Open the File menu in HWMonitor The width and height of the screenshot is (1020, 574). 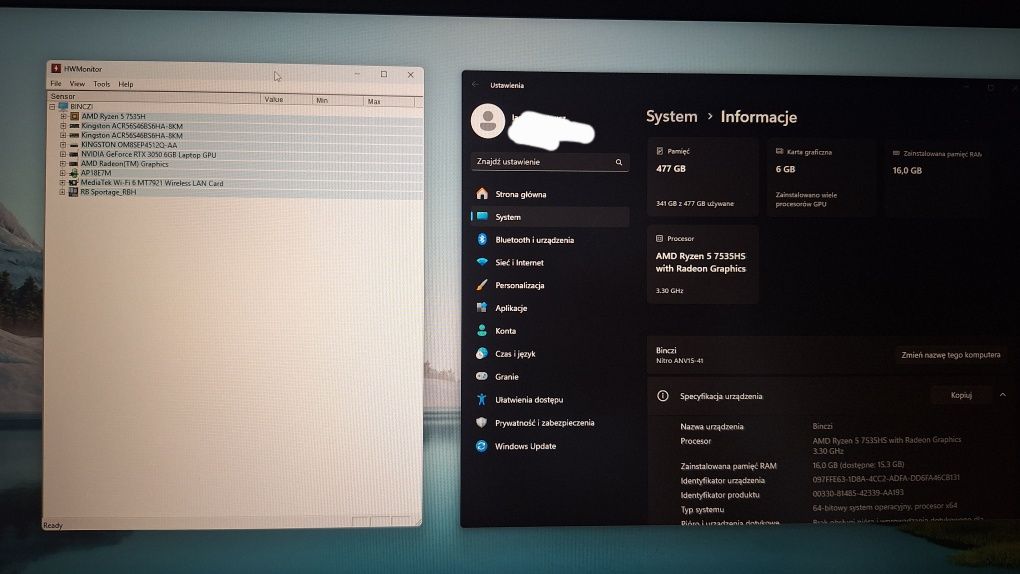[56, 83]
